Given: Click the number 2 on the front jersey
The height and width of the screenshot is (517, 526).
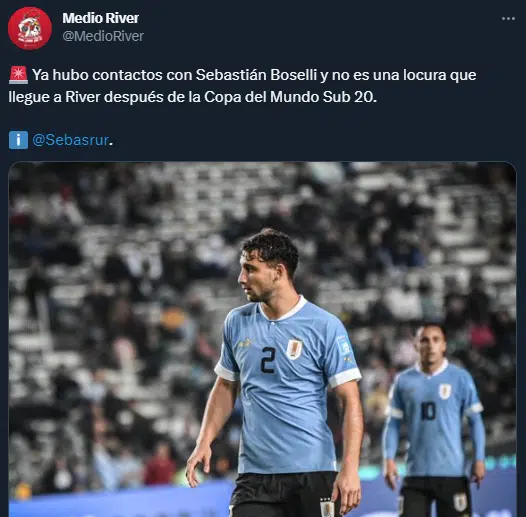Looking at the screenshot, I should (x=268, y=360).
